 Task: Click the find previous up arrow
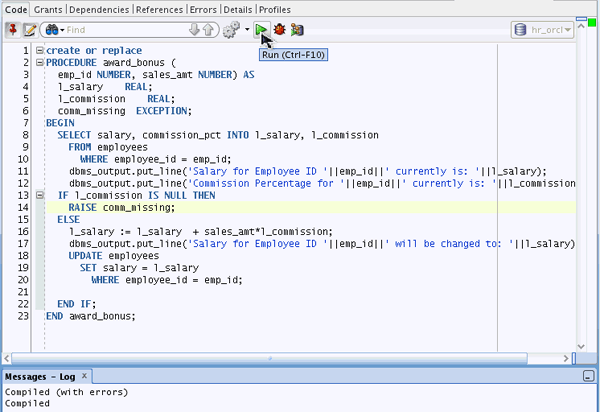(x=208, y=30)
